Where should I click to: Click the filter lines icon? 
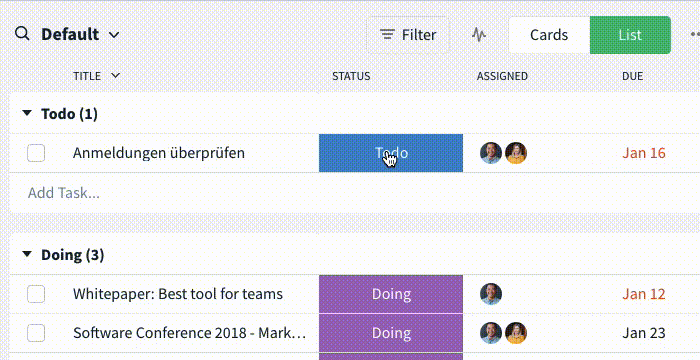(x=387, y=35)
